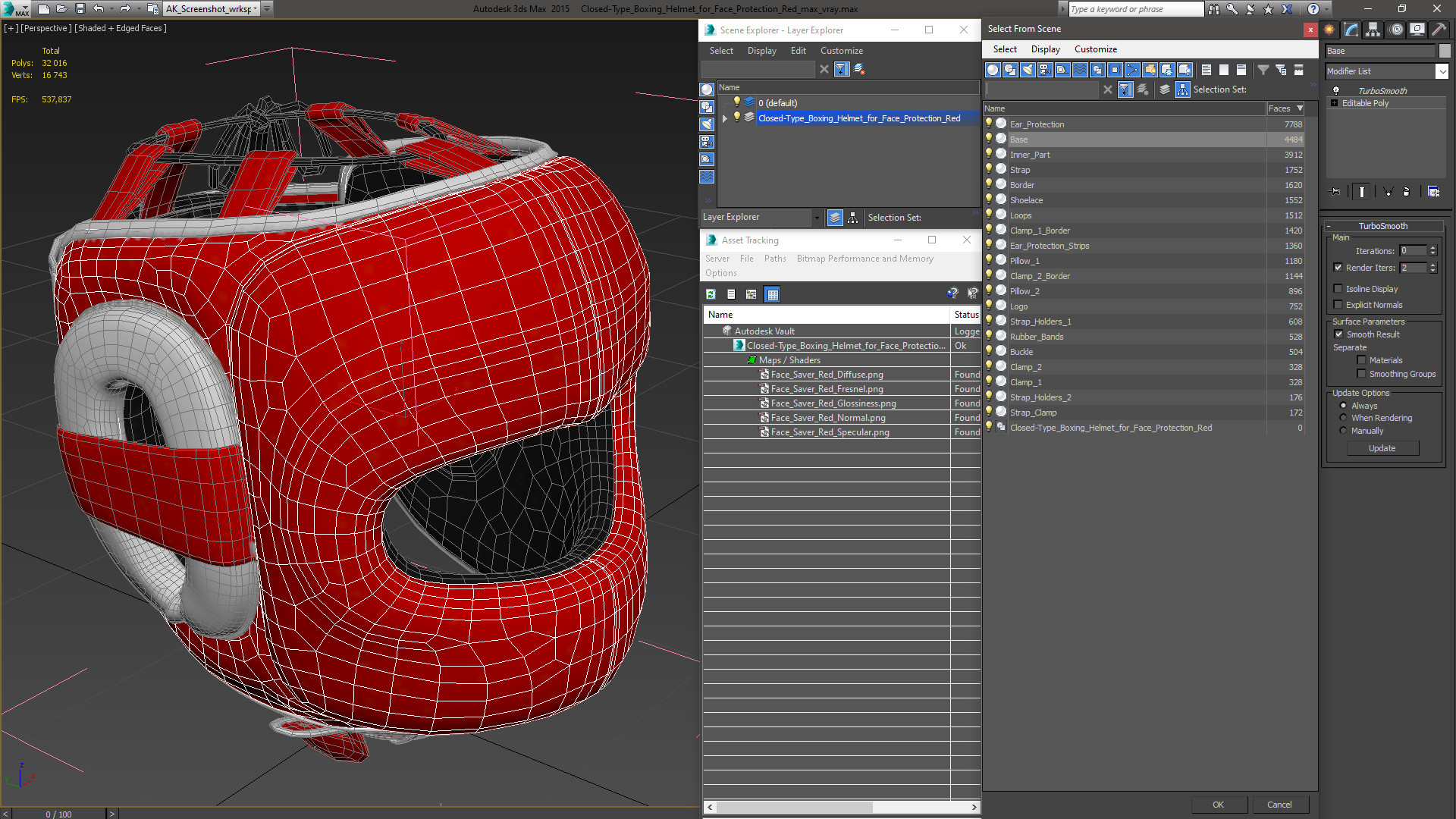Image resolution: width=1456 pixels, height=819 pixels.
Task: Click the Perspective viewport label
Action: (46, 28)
